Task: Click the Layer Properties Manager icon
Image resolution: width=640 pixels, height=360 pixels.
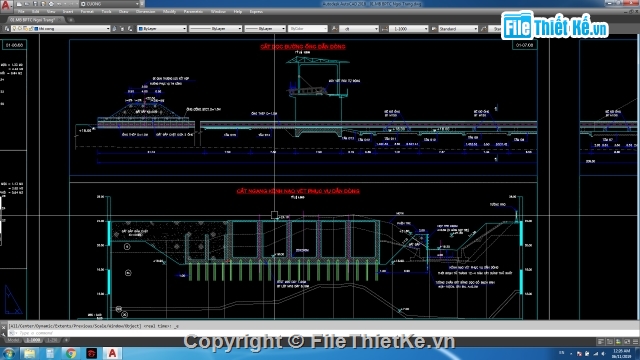Action: pos(7,29)
